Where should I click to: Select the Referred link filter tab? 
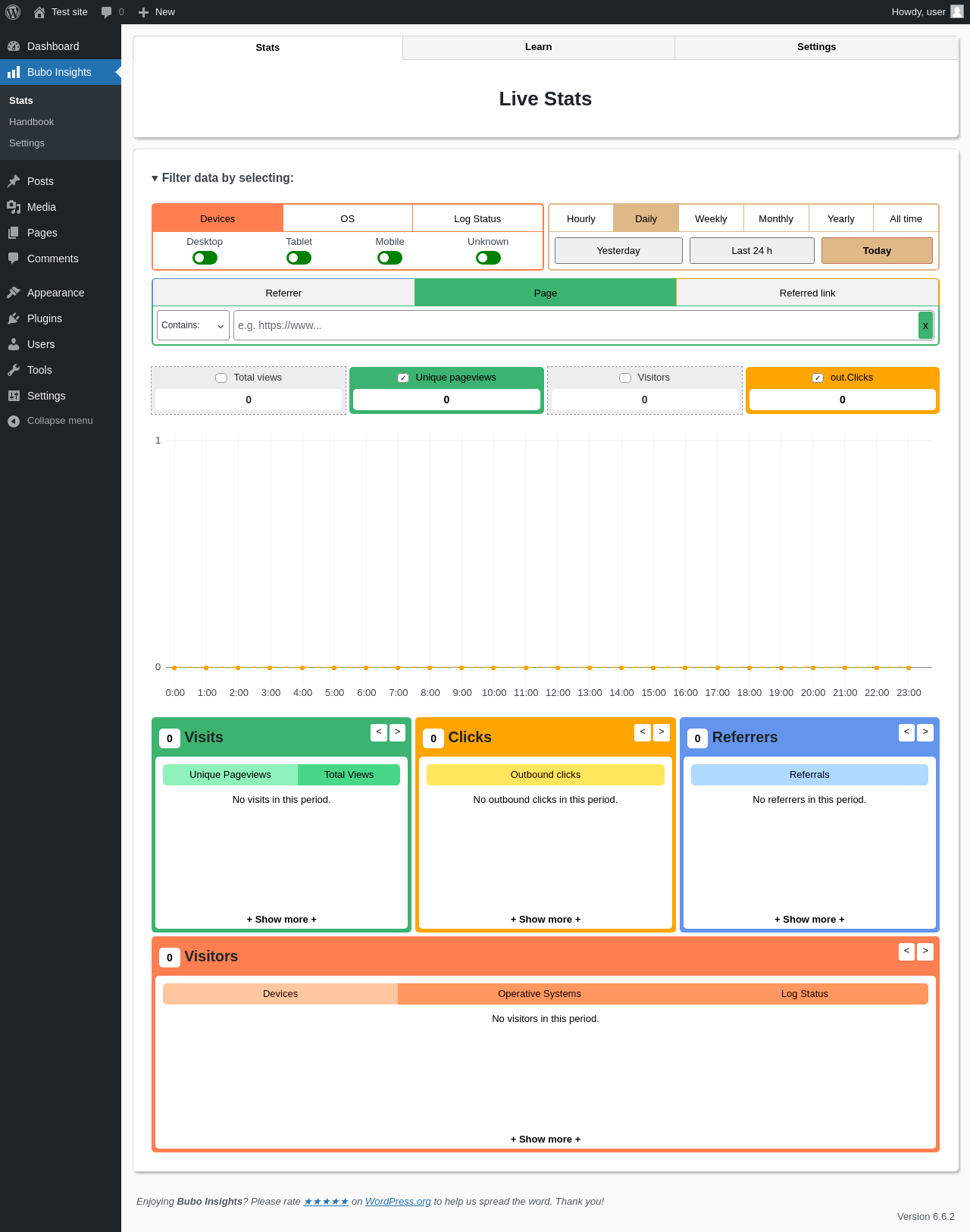[808, 293]
